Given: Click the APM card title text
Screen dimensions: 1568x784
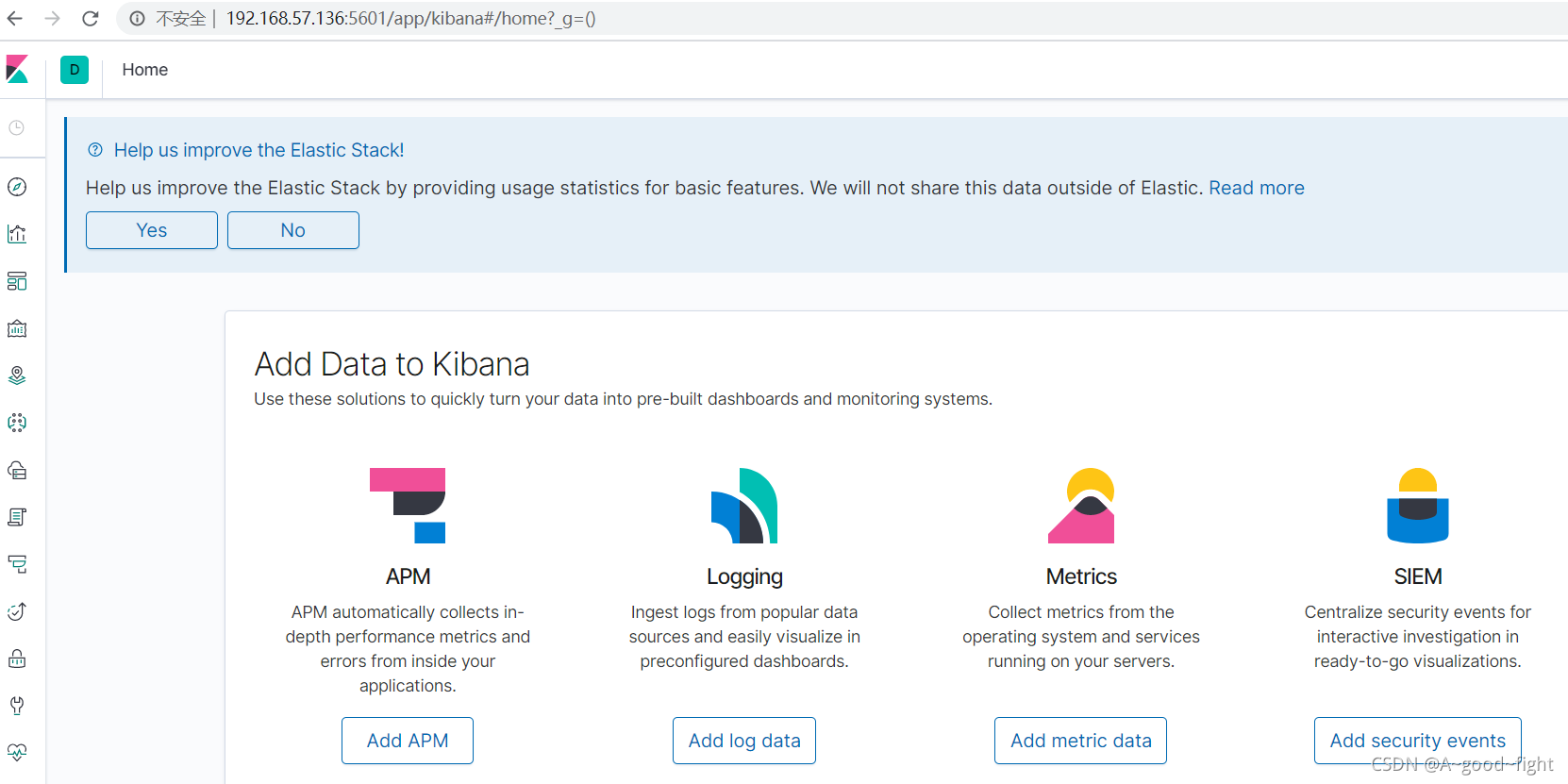Looking at the screenshot, I should click(x=408, y=576).
